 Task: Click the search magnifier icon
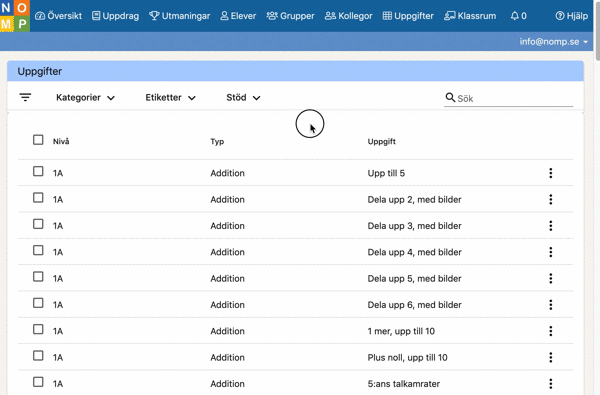[450, 98]
